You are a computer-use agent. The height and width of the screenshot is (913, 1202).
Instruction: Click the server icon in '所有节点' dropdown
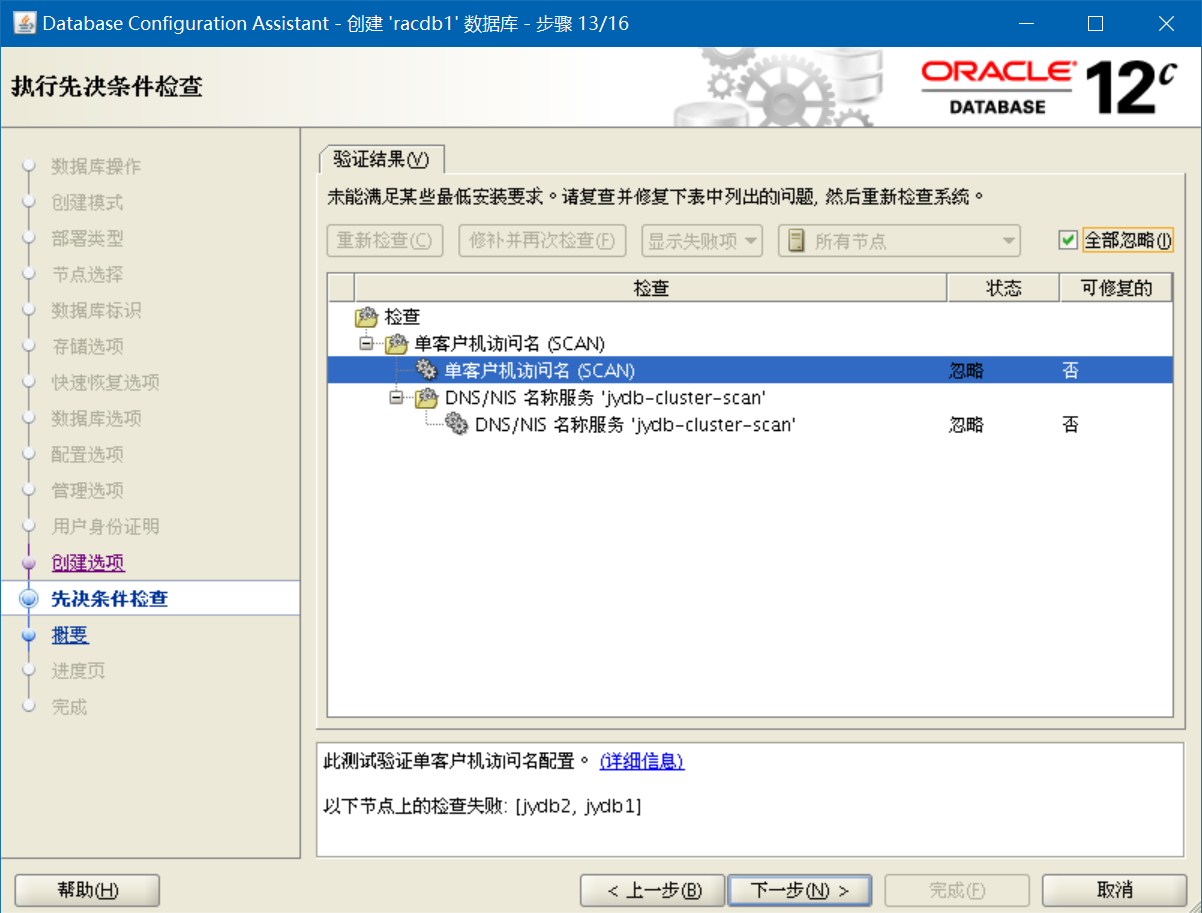click(x=796, y=241)
